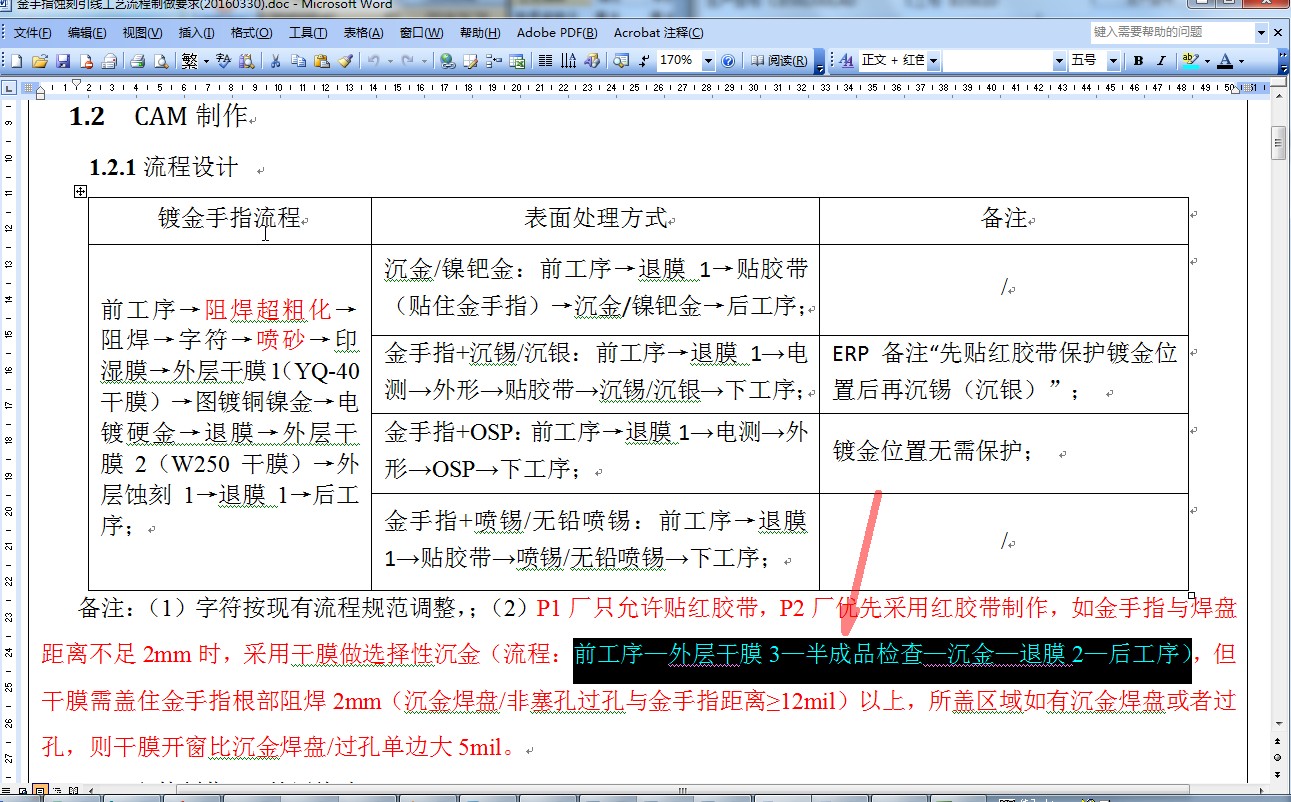Open the font size 五号 dropdown
This screenshot has width=1291, height=802.
coord(1113,61)
